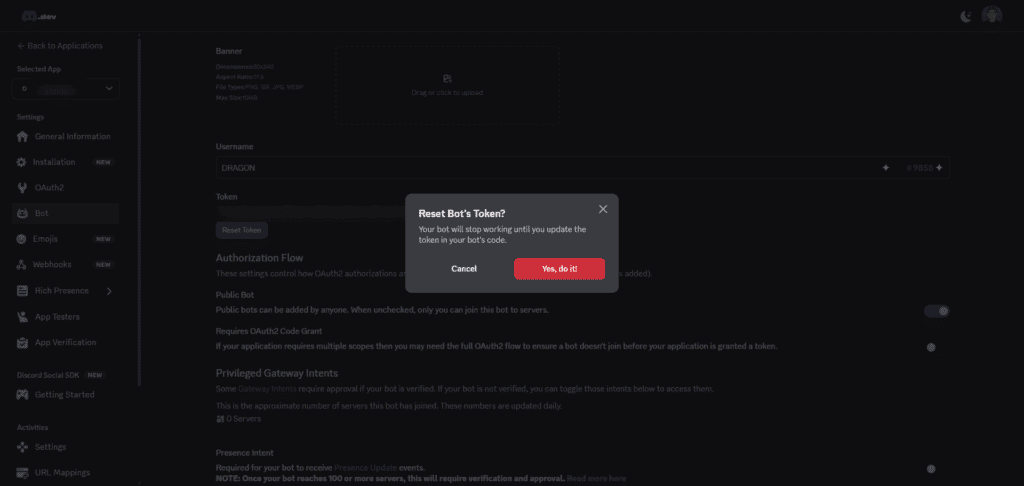Open URL Mappings page

click(65, 472)
